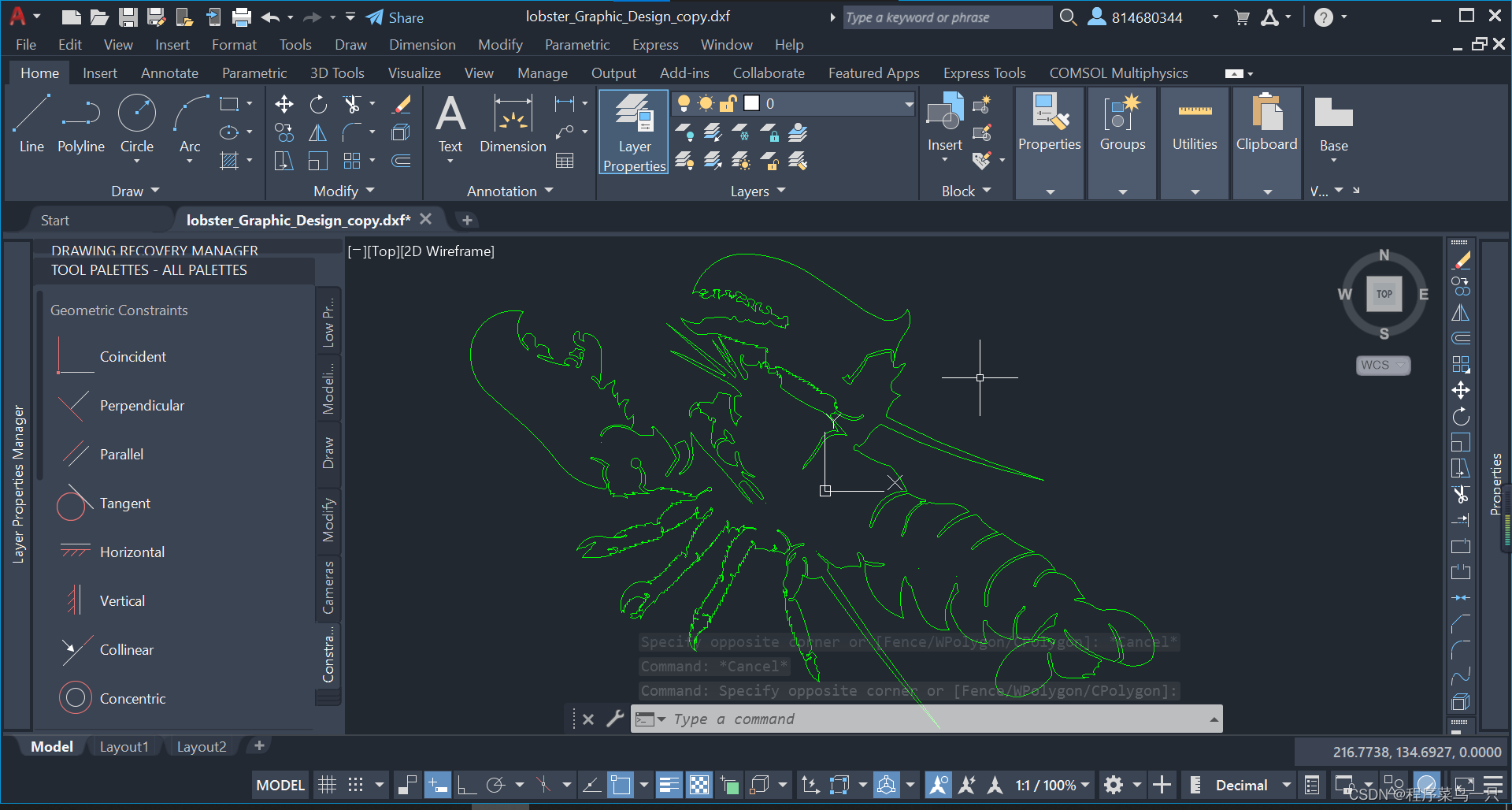1512x810 pixels.
Task: Click the Copy tool in Modify panel
Action: [284, 132]
